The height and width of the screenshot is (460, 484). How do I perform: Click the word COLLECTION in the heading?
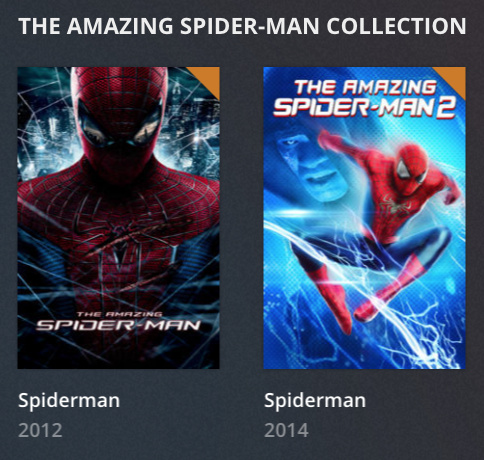(396, 26)
